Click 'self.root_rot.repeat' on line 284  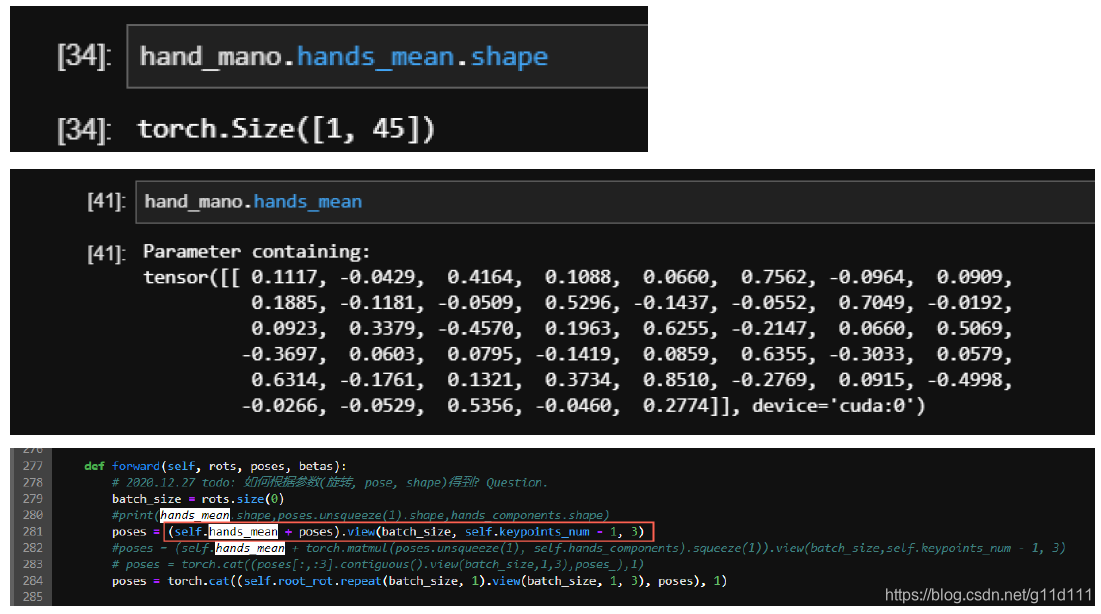tap(312, 581)
